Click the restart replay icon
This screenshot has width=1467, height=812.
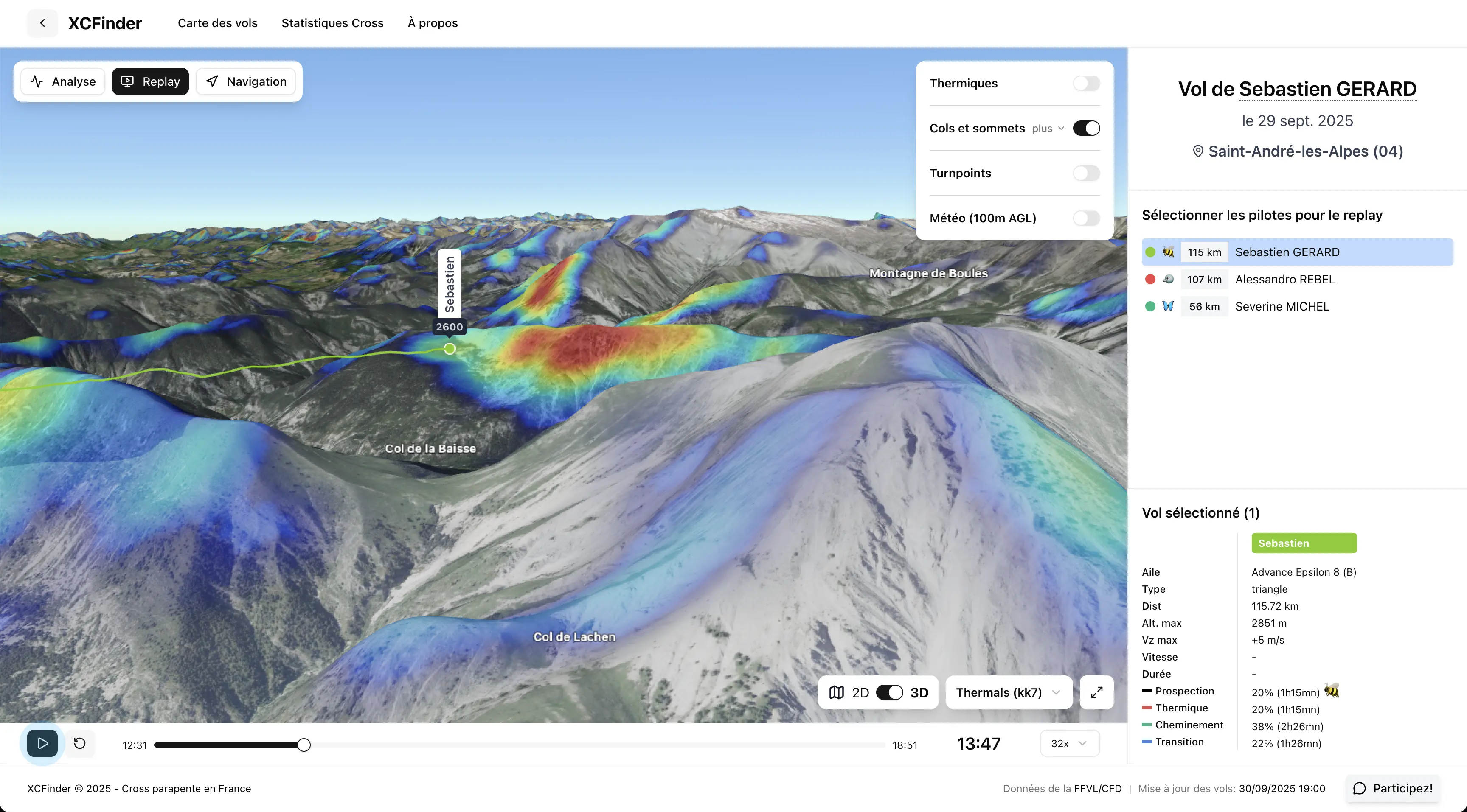tap(80, 743)
